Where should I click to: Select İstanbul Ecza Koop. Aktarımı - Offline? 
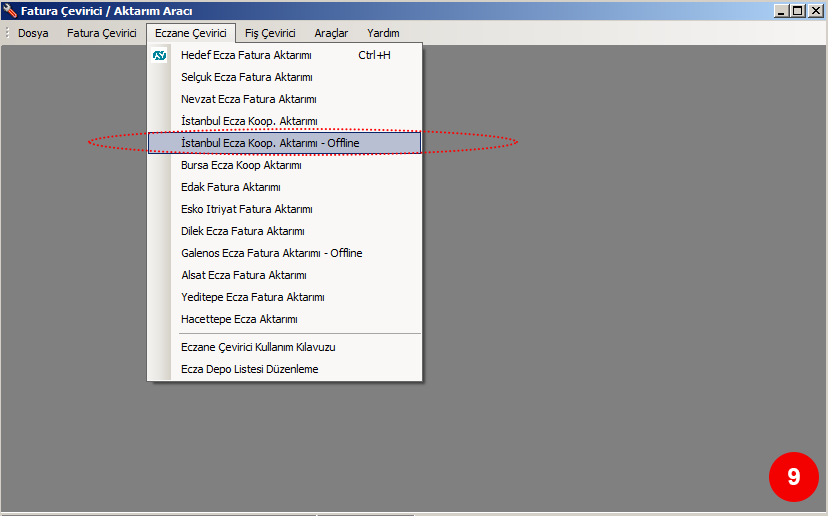(285, 143)
